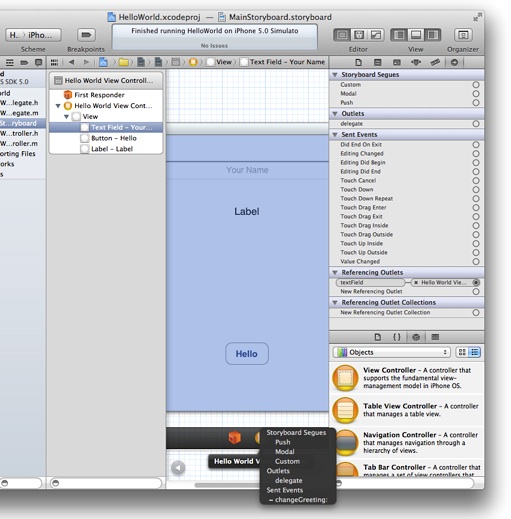511x519 pixels.
Task: Open the Scheme selector popup
Action: 33,35
